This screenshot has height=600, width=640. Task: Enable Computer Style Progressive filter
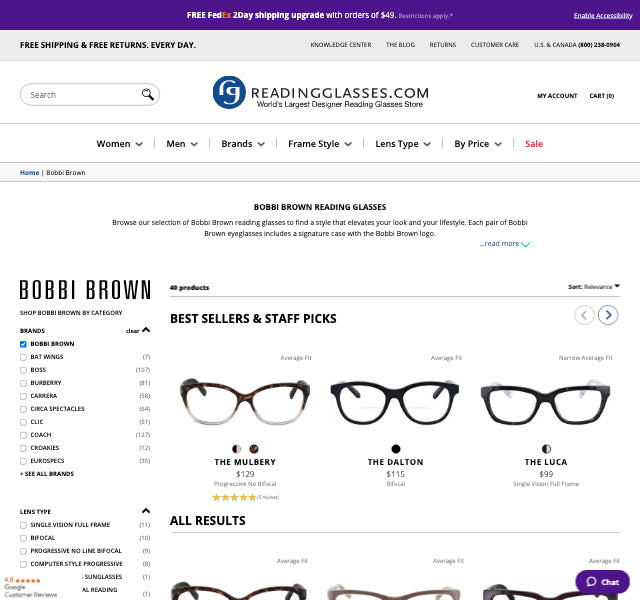pyautogui.click(x=23, y=564)
